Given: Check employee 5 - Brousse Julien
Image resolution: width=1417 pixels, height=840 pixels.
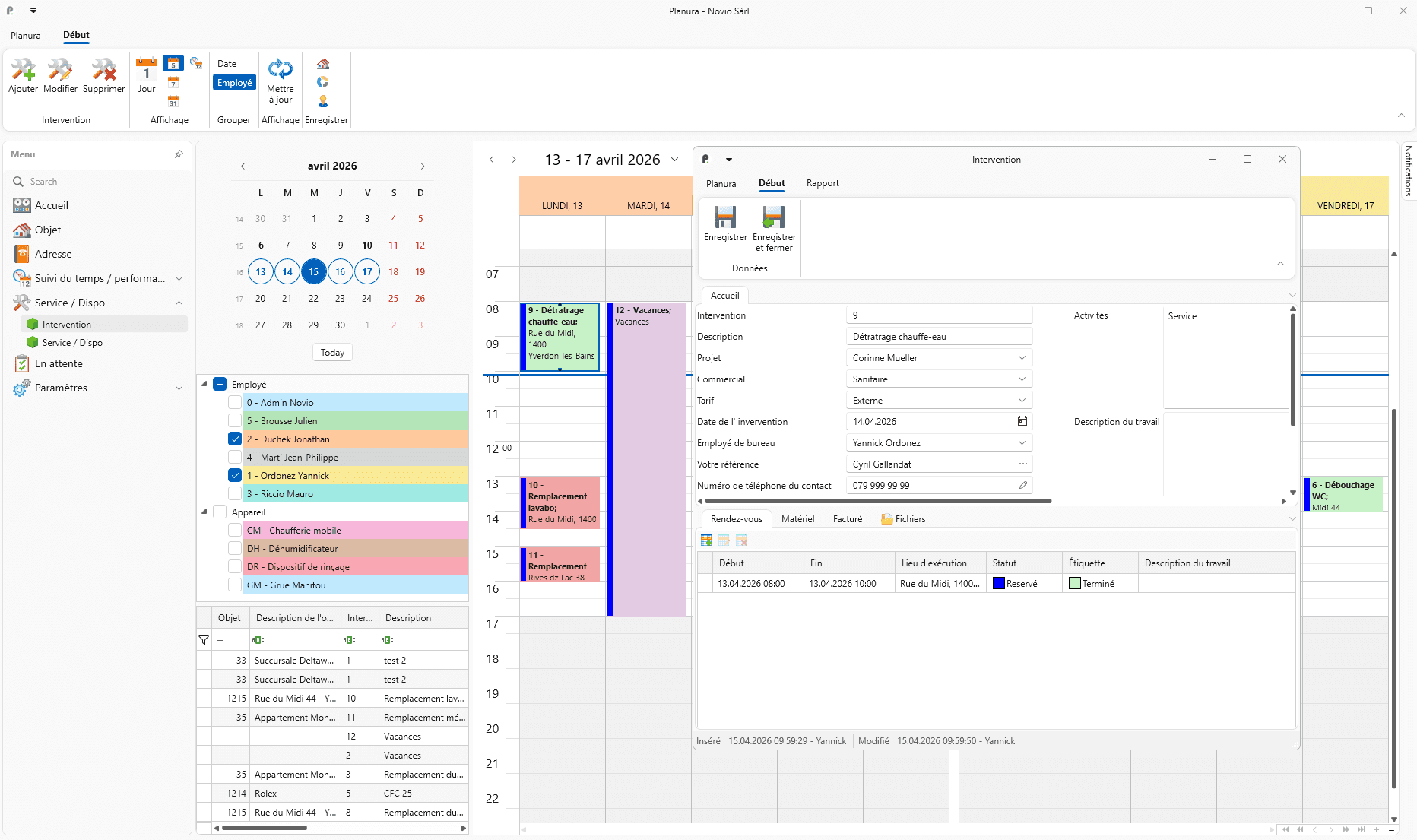Looking at the screenshot, I should click(x=235, y=420).
